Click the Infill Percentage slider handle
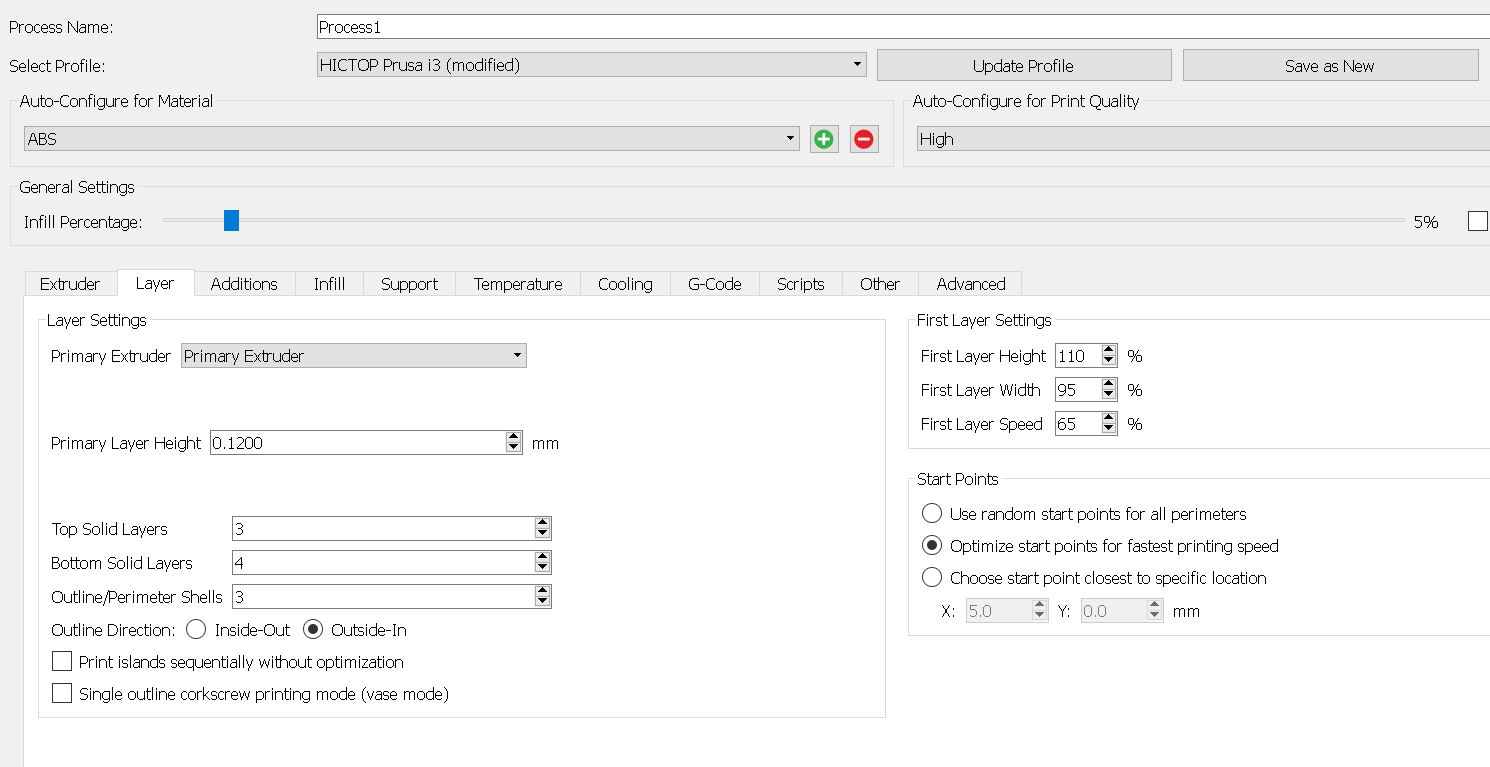This screenshot has width=1490, height=767. [231, 221]
